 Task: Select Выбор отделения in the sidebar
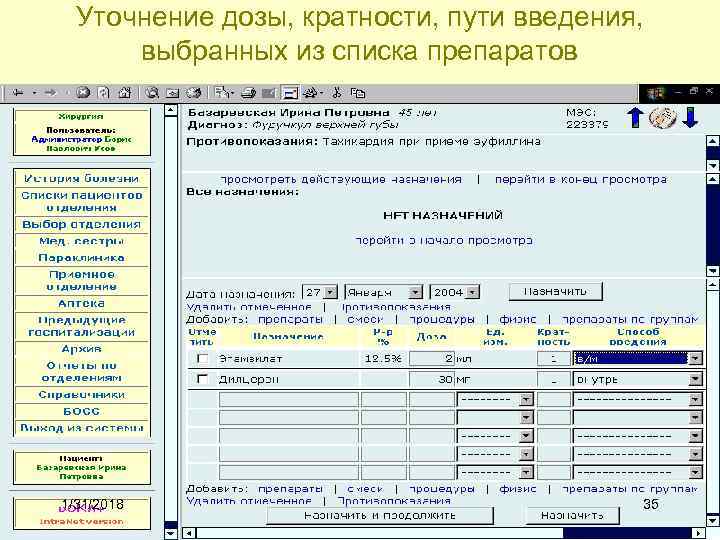click(x=82, y=224)
